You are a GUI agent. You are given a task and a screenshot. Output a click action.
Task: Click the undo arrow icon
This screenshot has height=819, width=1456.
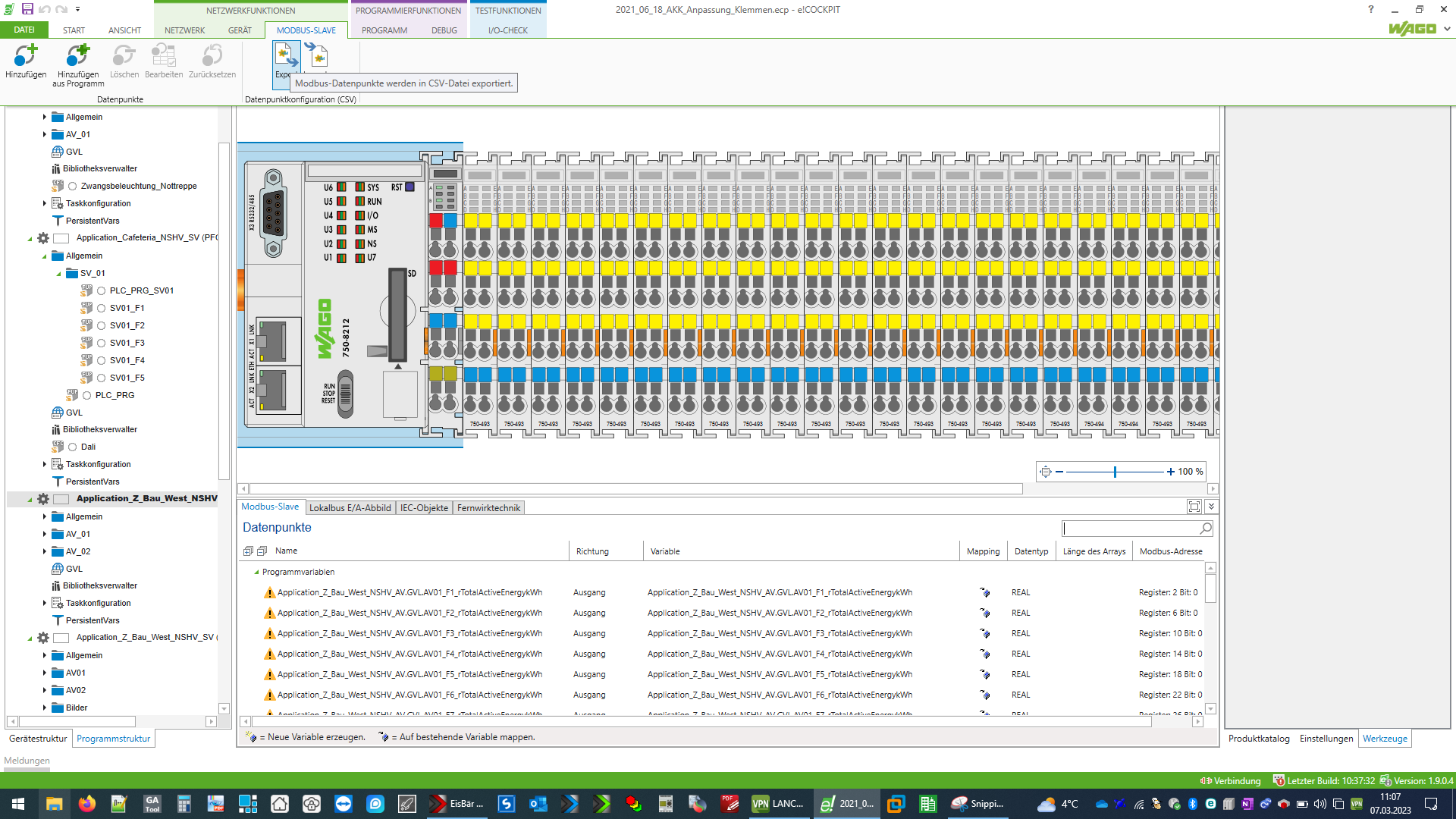(x=44, y=9)
